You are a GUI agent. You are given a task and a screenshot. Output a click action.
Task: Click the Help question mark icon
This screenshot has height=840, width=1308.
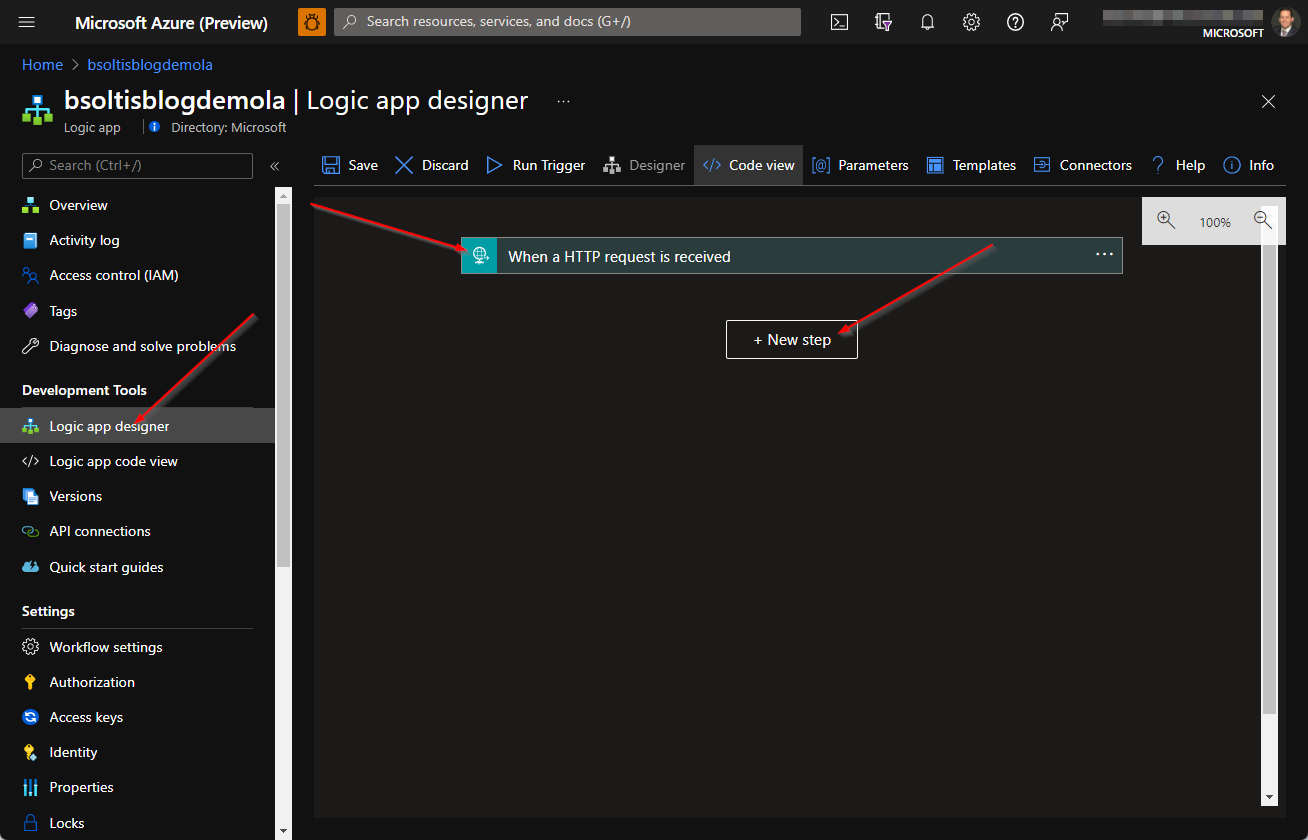pos(1015,21)
